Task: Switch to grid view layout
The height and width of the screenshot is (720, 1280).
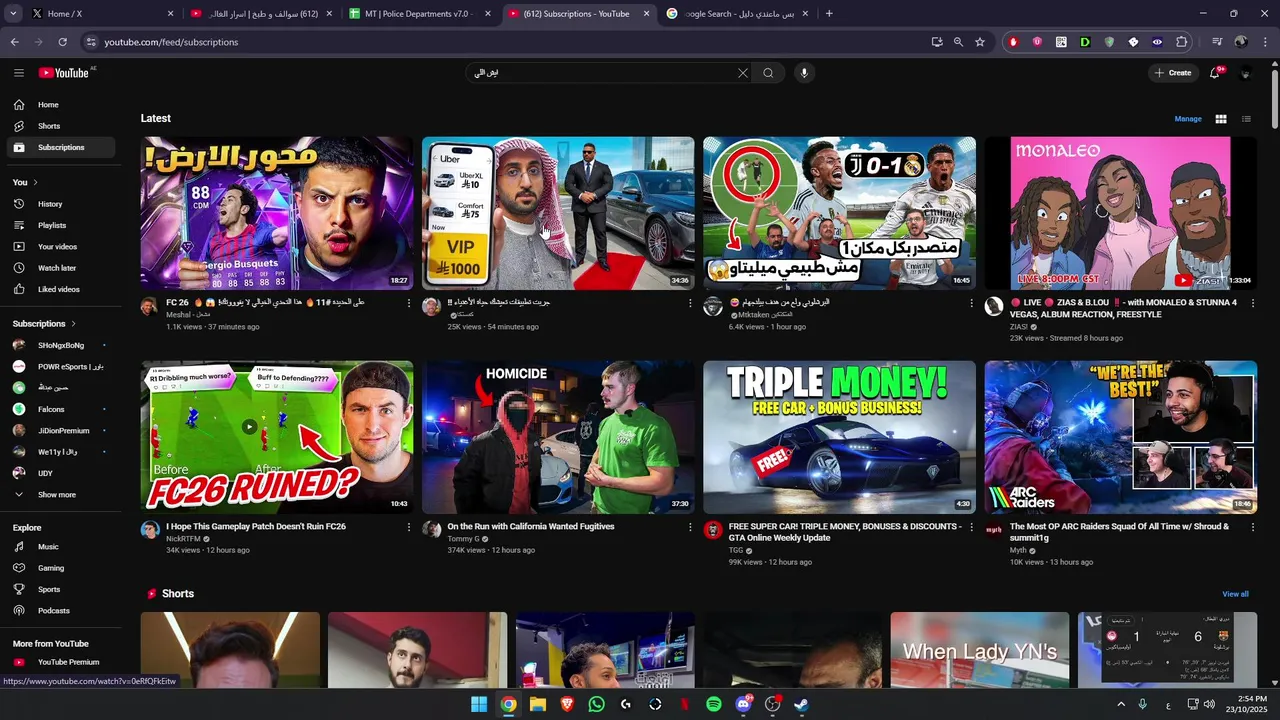Action: [1221, 119]
